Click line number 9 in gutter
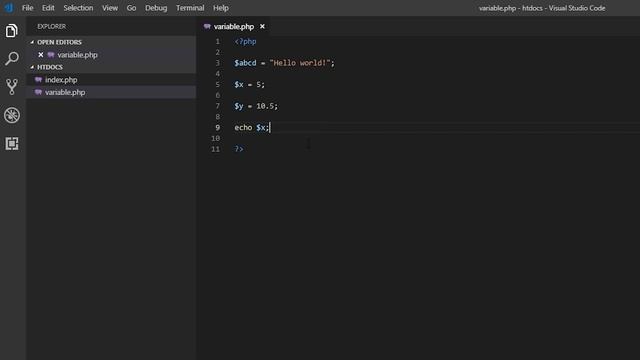Image resolution: width=640 pixels, height=360 pixels. 218,128
